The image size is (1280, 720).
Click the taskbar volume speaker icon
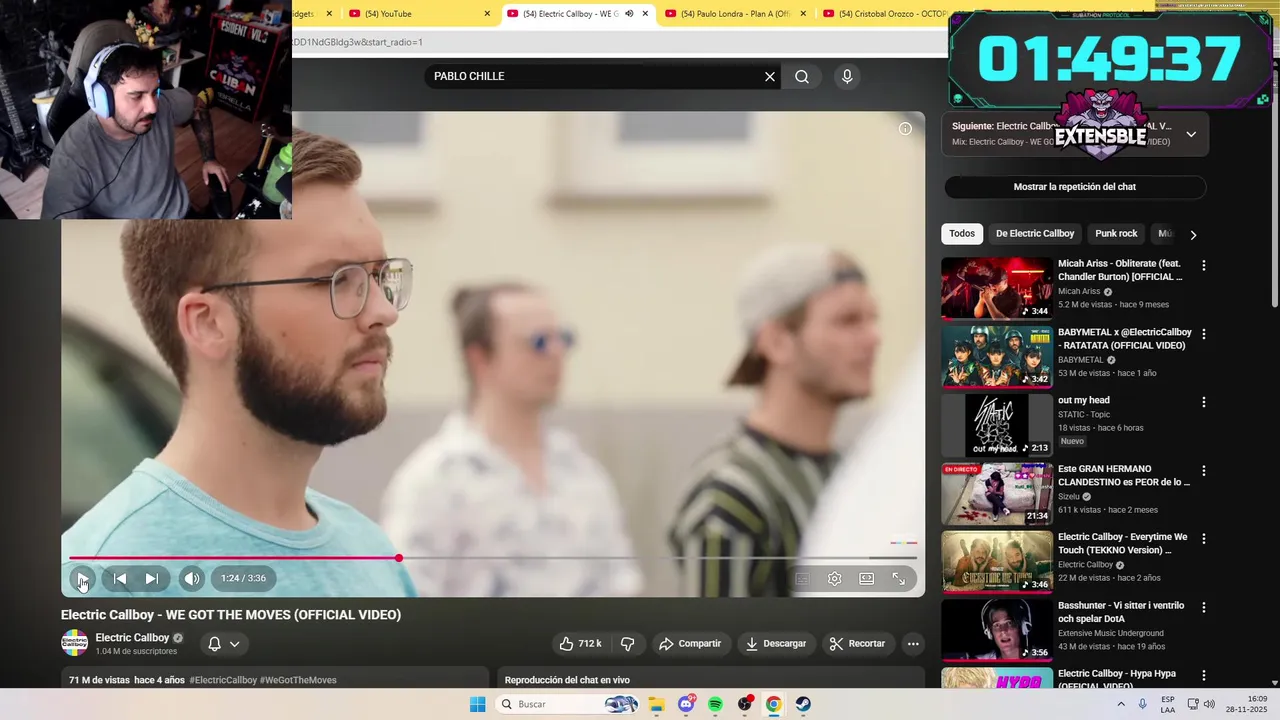[x=1209, y=704]
